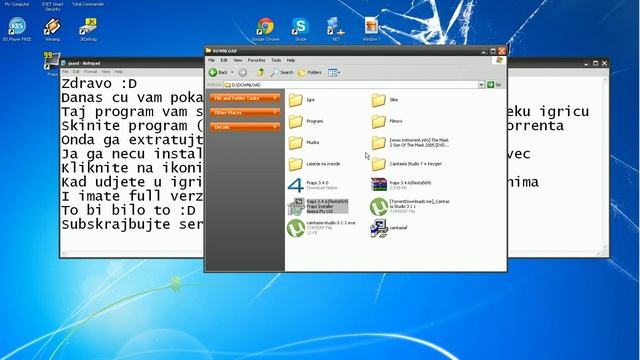Click the green Go button

pos(494,84)
